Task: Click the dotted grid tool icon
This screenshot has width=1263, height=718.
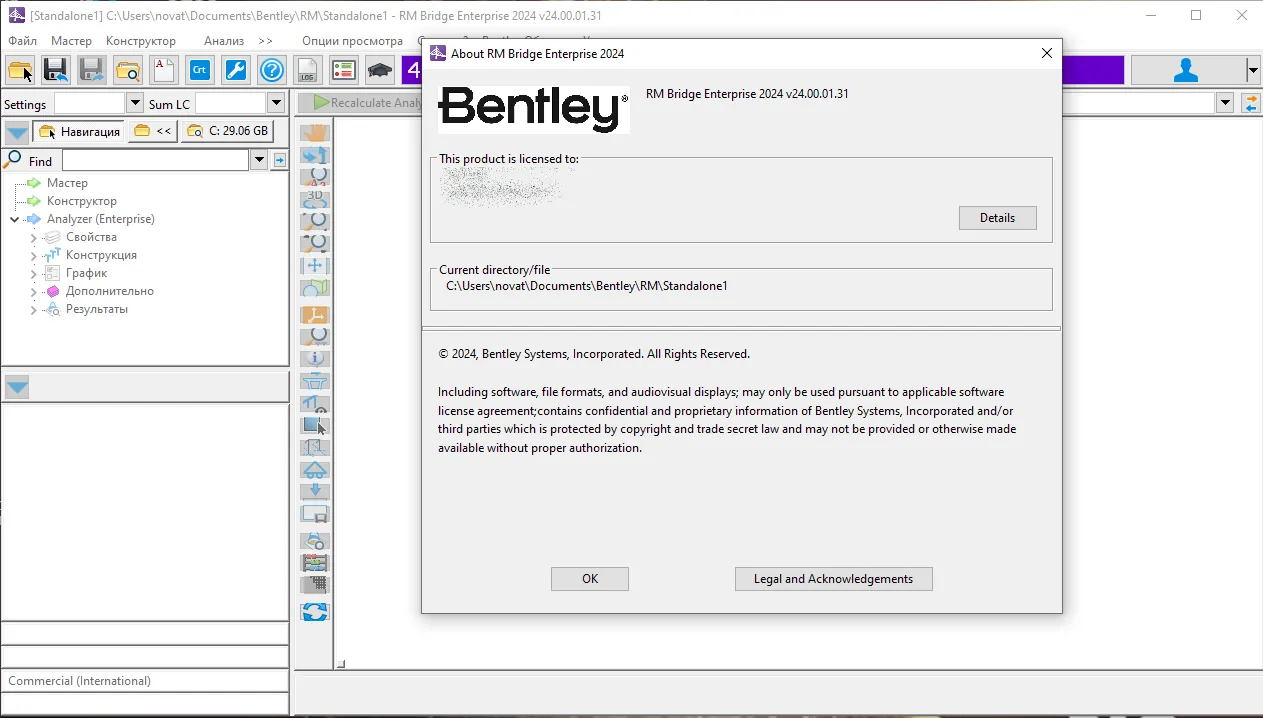Action: [315, 585]
